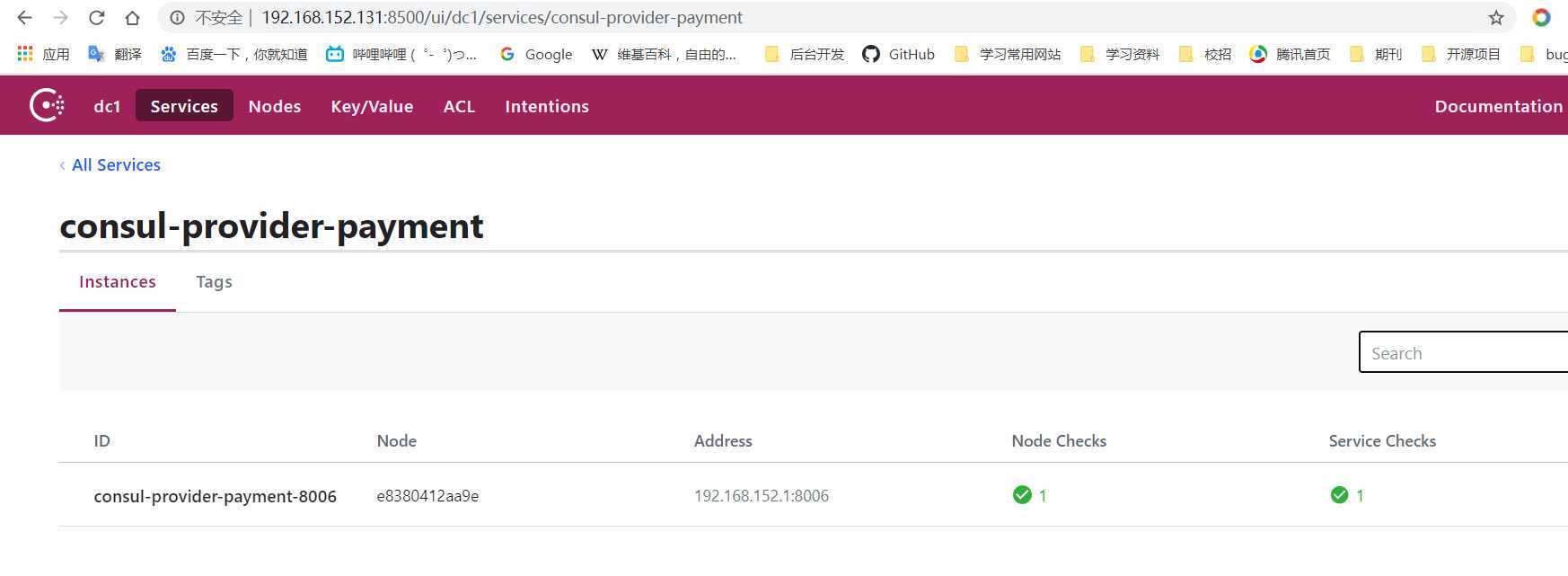Reload the page with refresh icon
The height and width of the screenshot is (576, 1568).
tap(96, 18)
